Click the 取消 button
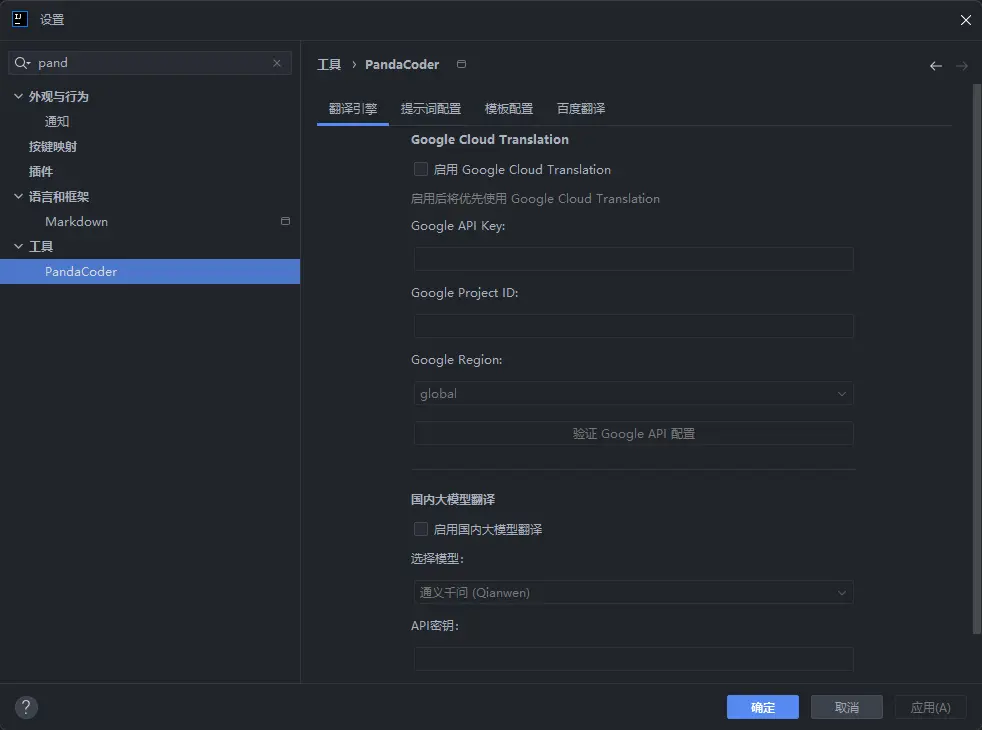 pos(847,707)
